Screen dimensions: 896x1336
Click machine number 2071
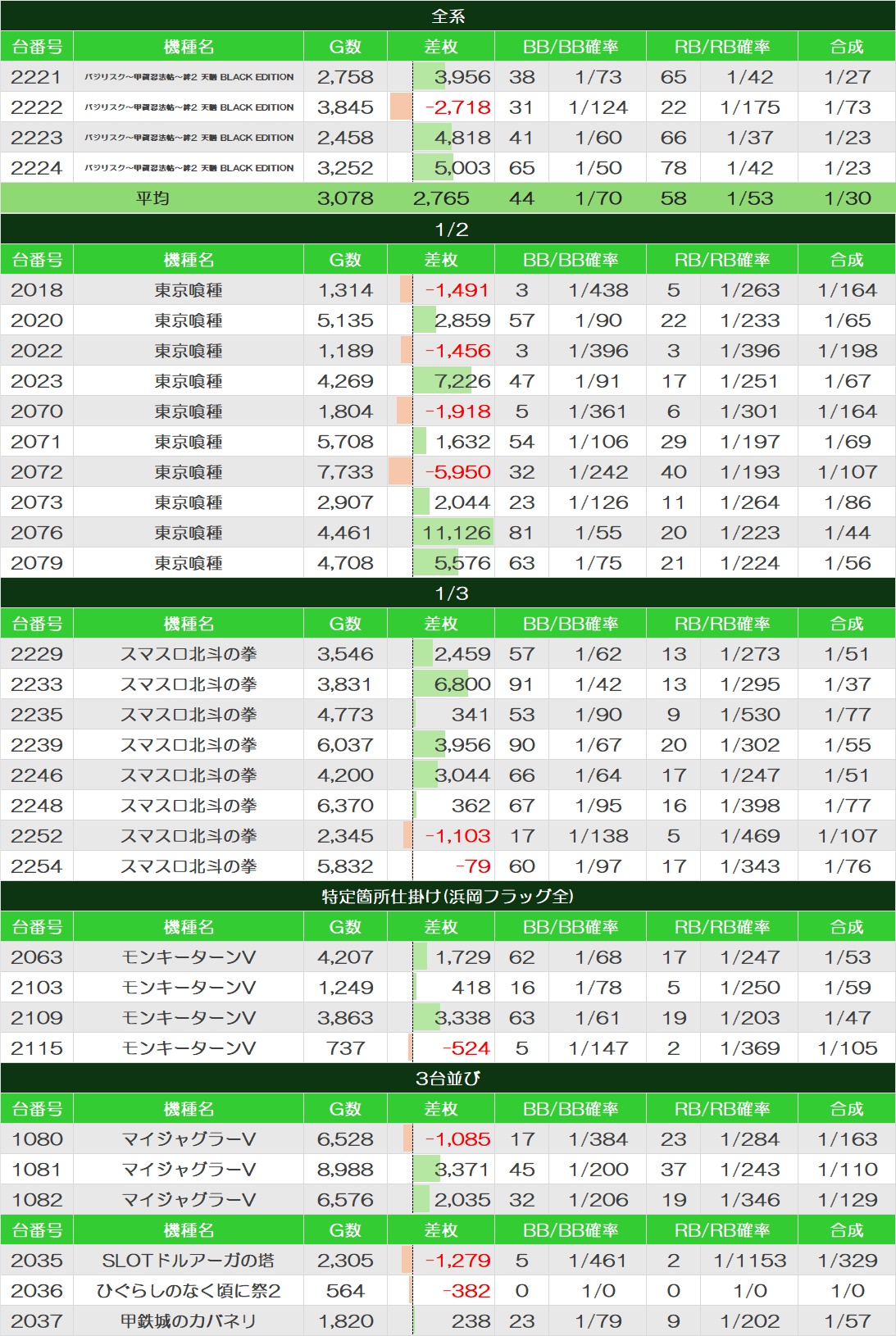(x=37, y=442)
